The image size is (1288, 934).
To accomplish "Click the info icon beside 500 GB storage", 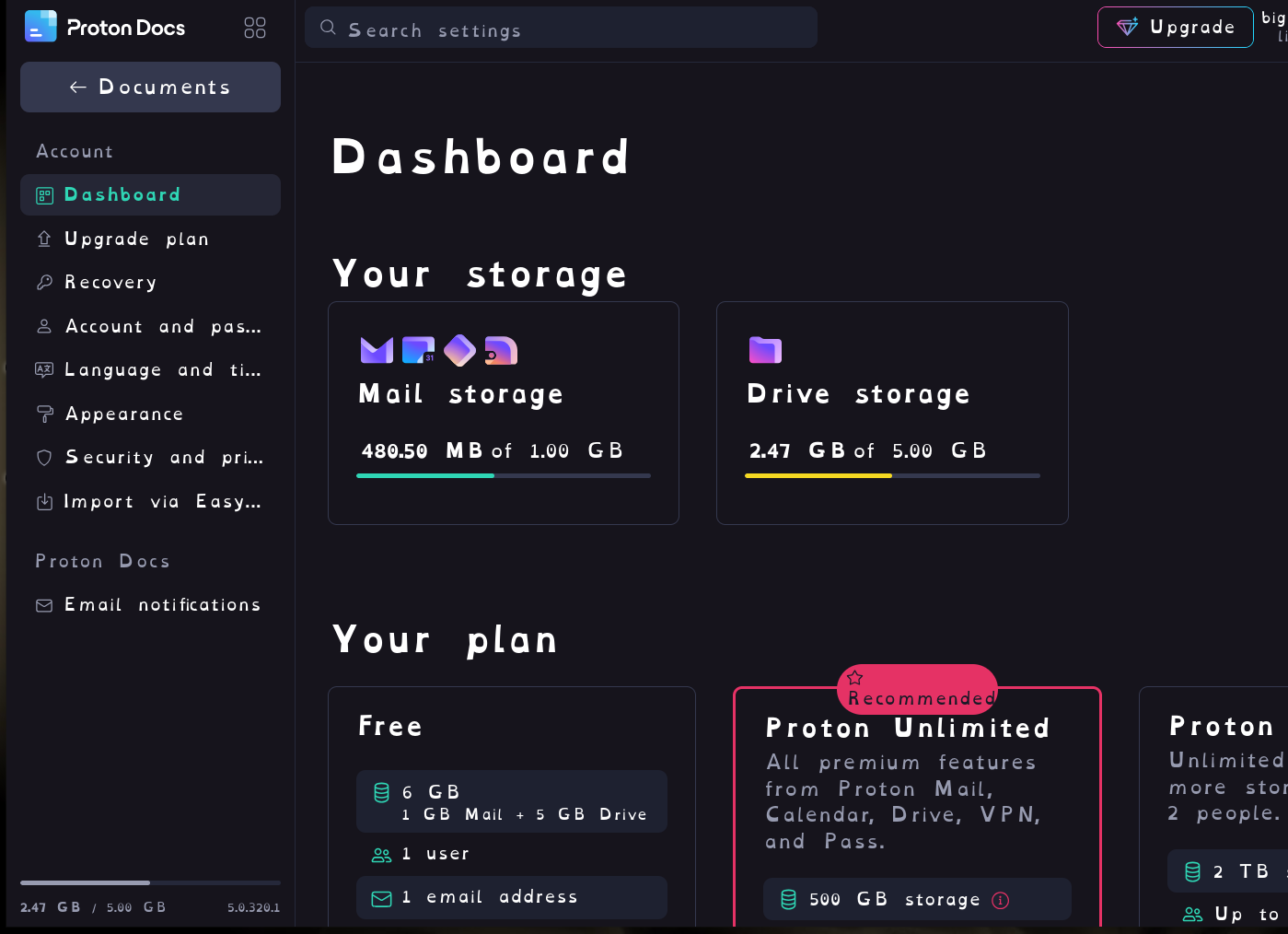I will tap(1001, 900).
